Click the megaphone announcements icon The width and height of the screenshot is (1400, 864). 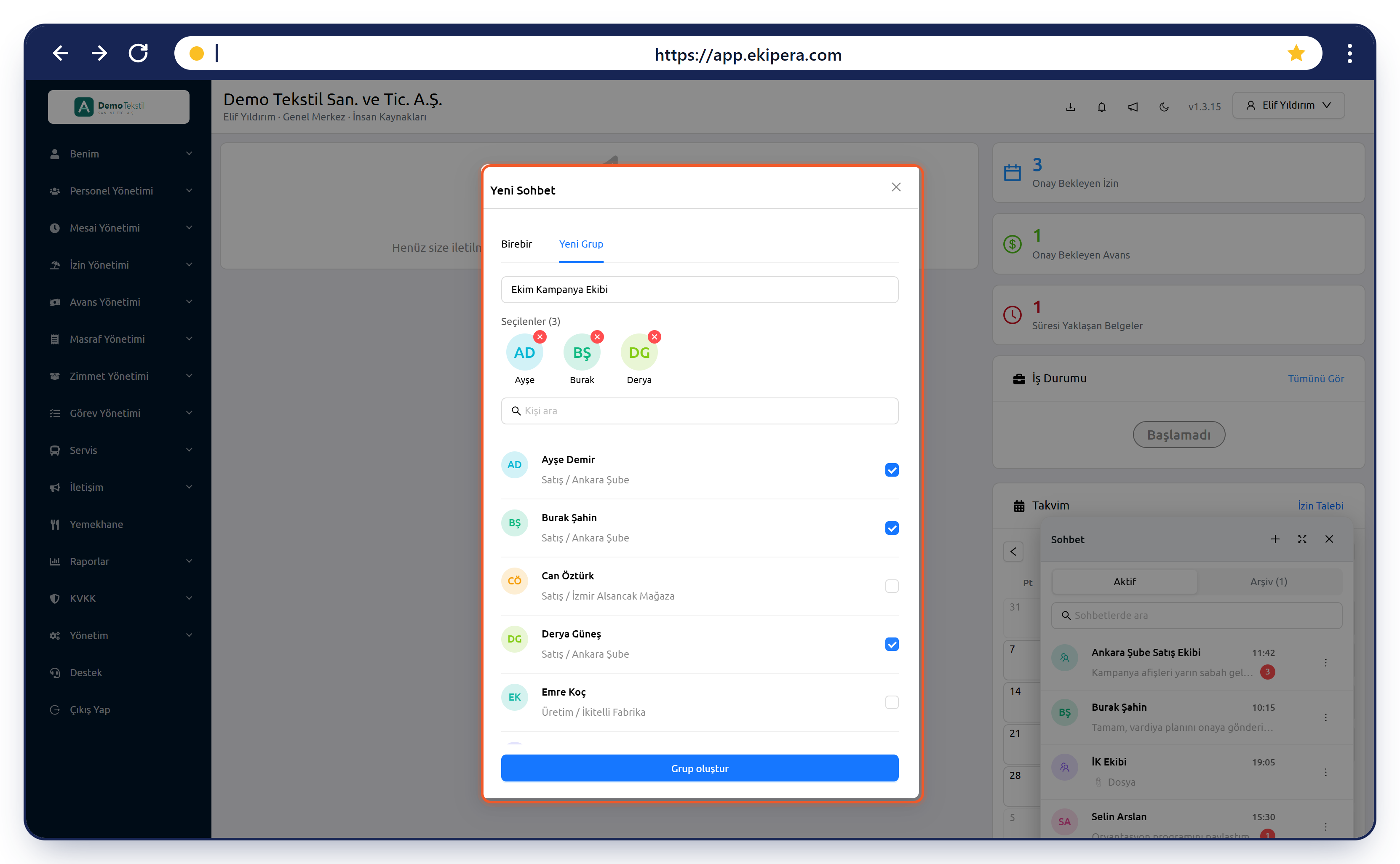(1133, 107)
